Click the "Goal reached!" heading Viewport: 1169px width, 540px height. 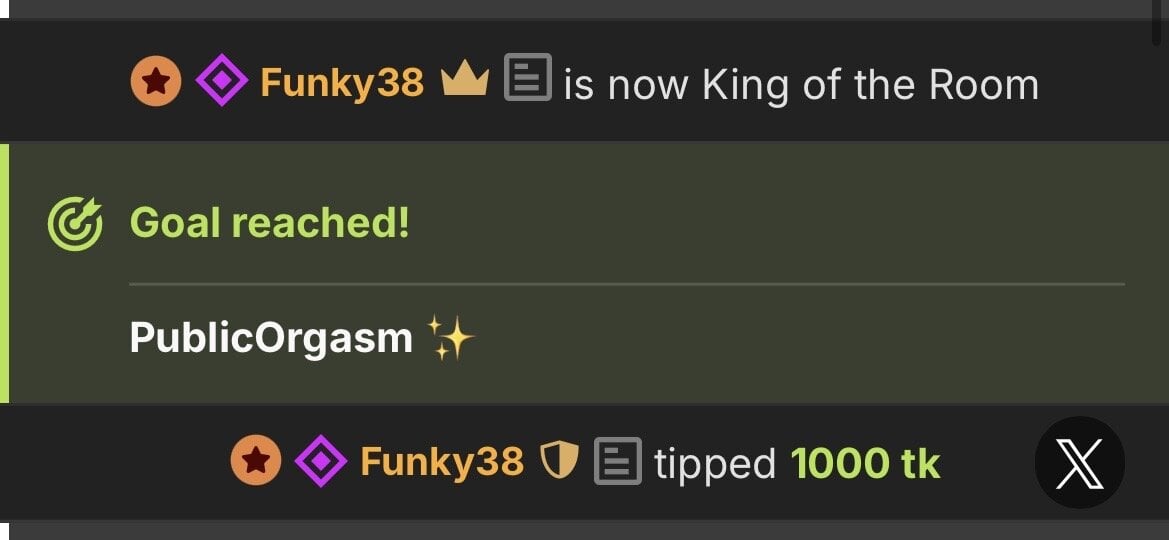[x=270, y=223]
